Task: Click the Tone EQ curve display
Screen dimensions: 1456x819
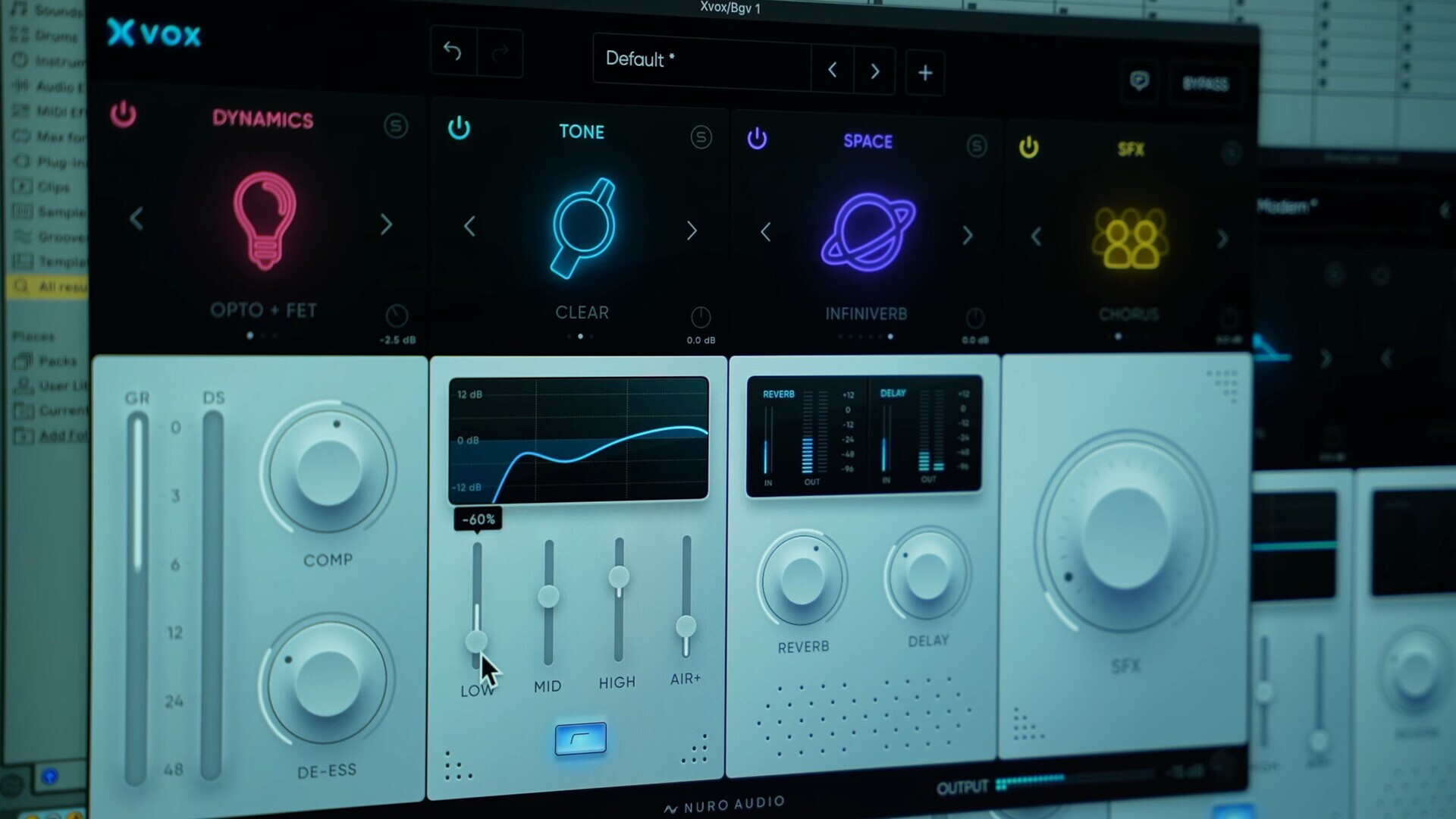Action: coord(579,441)
